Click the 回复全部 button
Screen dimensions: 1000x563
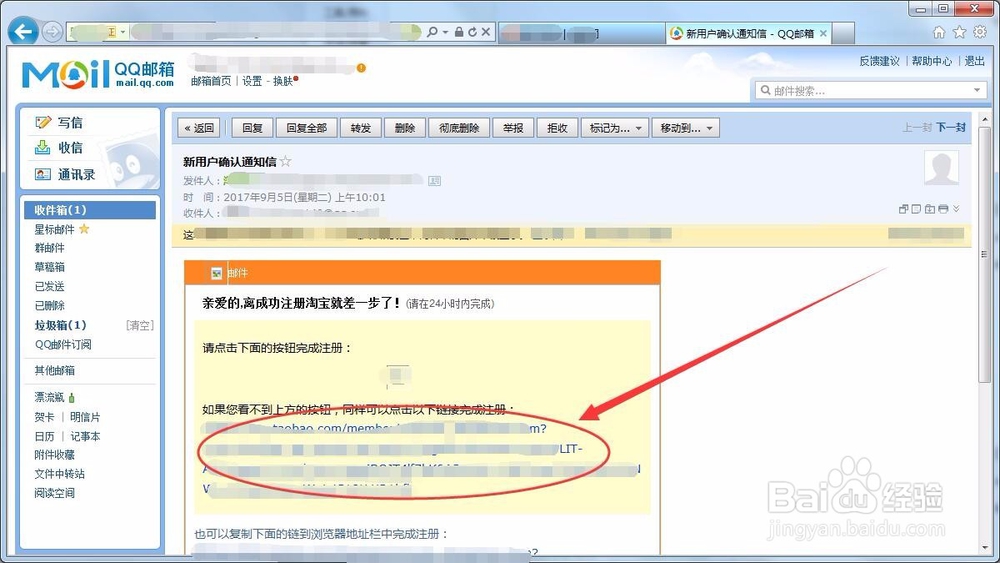tap(306, 128)
